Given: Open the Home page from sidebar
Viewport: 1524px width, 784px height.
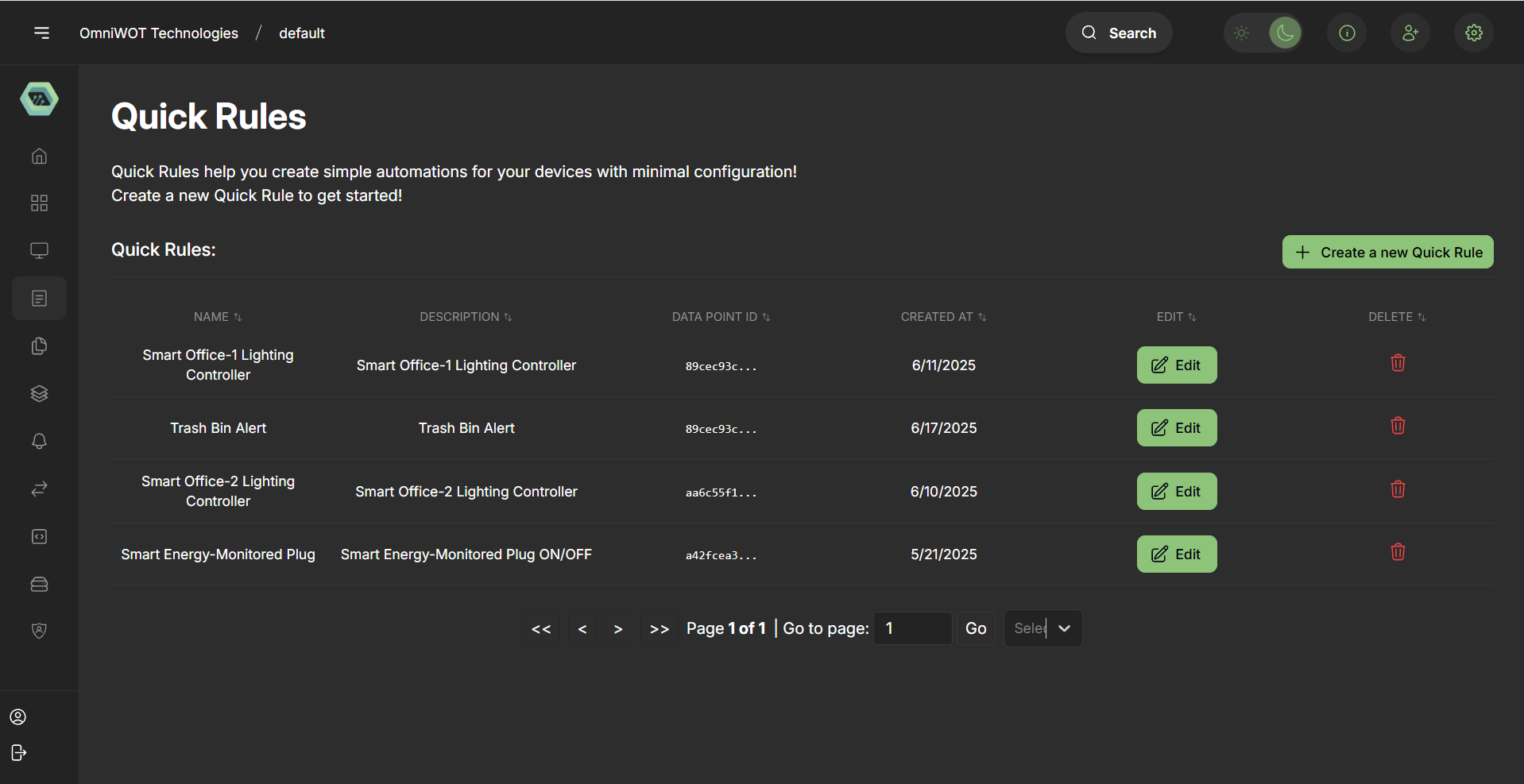Looking at the screenshot, I should (39, 156).
